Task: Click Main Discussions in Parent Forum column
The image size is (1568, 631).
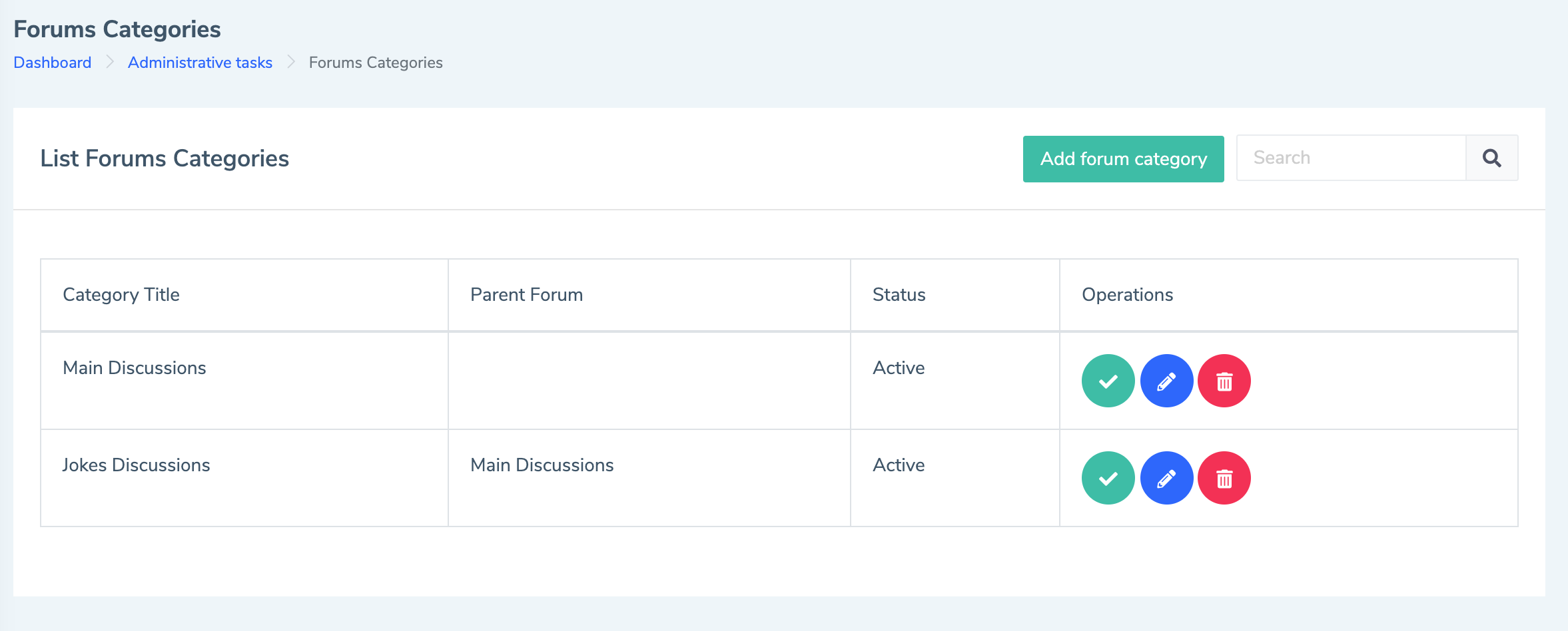Action: [x=542, y=465]
